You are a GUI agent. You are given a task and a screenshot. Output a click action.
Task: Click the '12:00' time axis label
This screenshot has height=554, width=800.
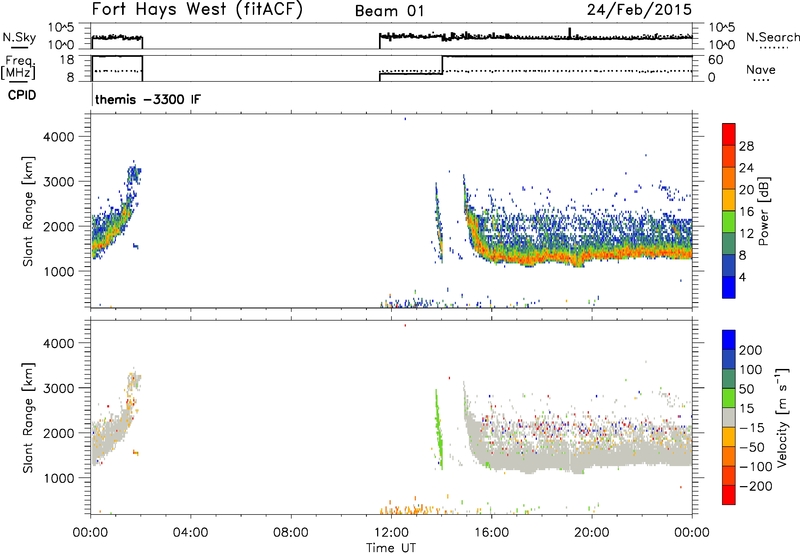click(x=391, y=533)
